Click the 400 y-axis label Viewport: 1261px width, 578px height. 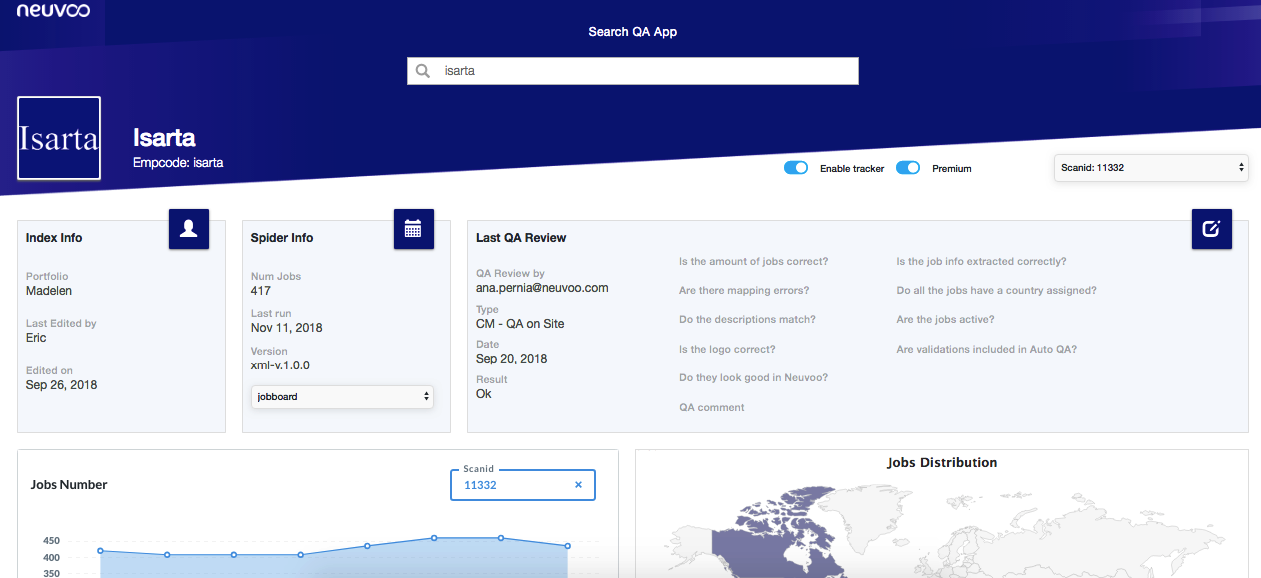(x=51, y=558)
